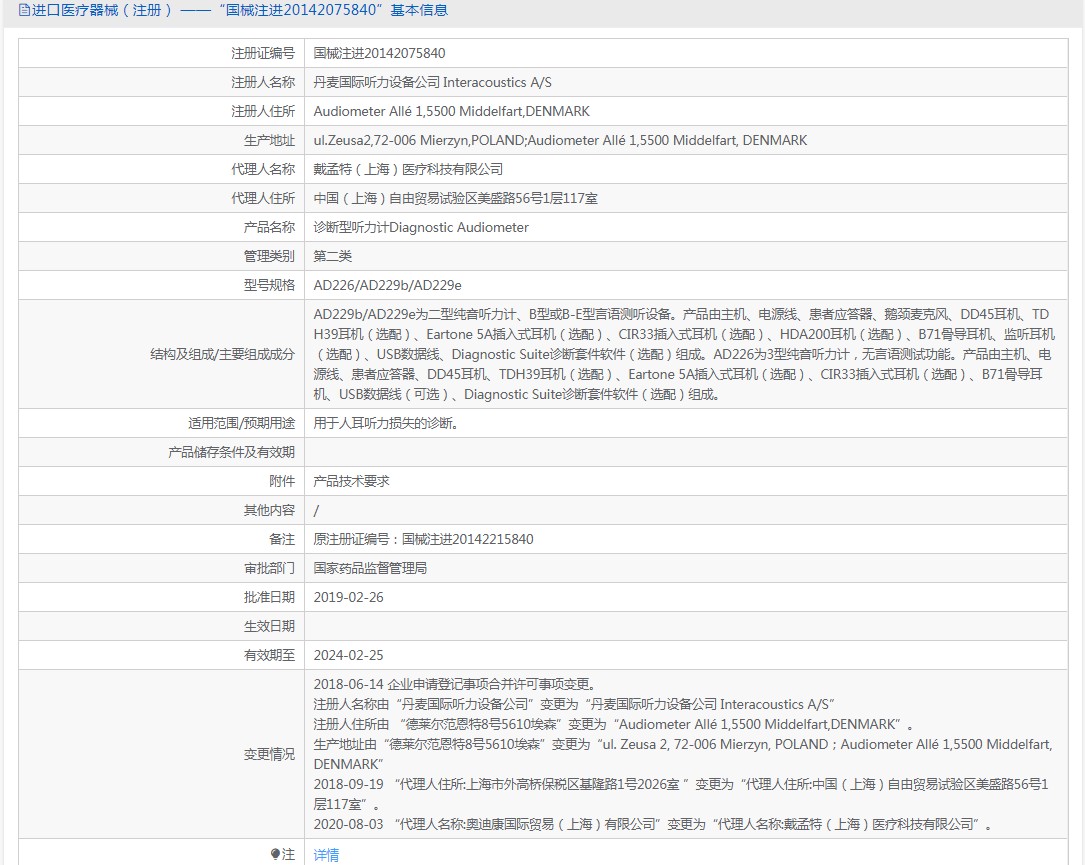Select the 产品储存条件及有效期 row label
Viewport: 1085px width, 865px height.
(x=232, y=452)
